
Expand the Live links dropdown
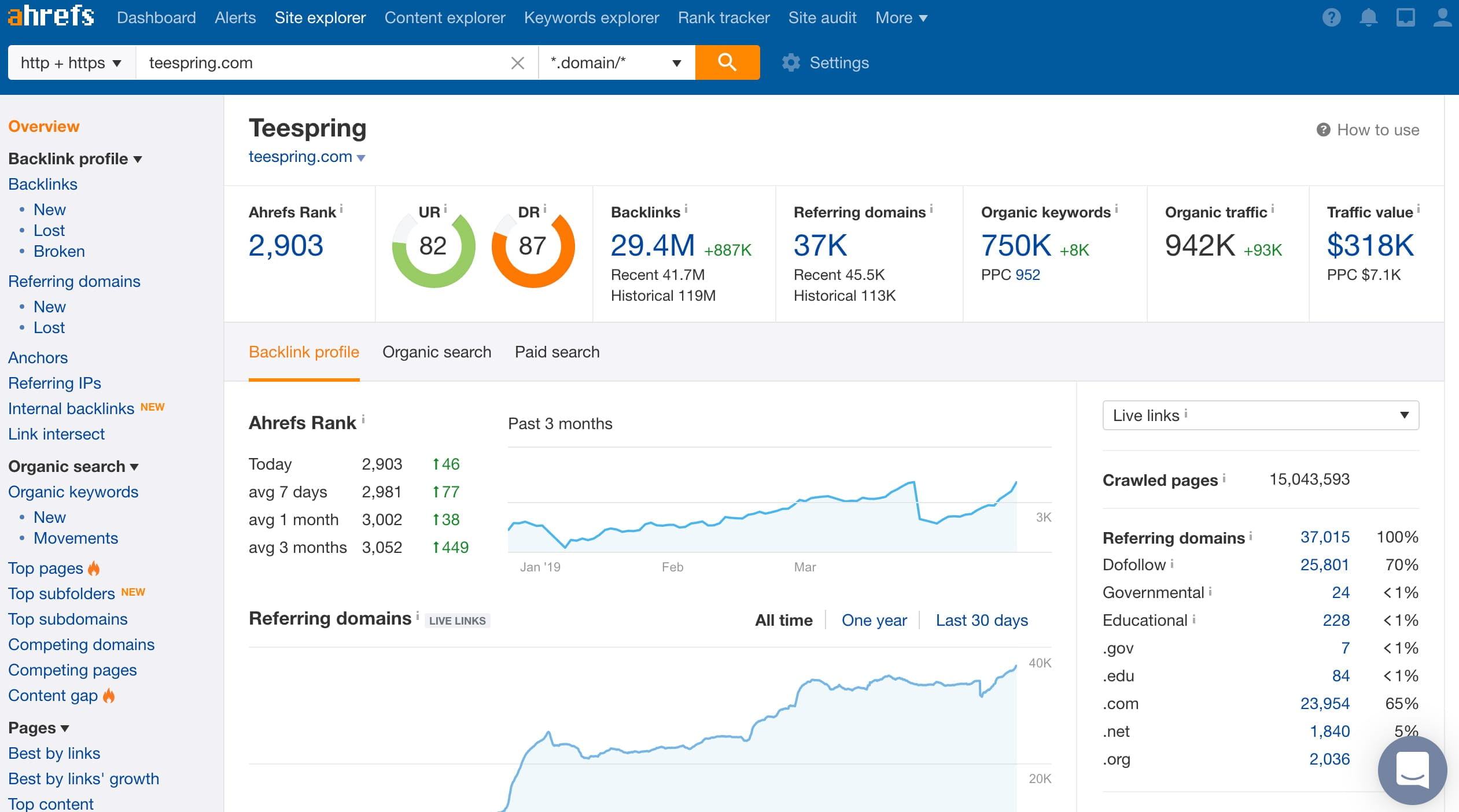coord(1405,415)
